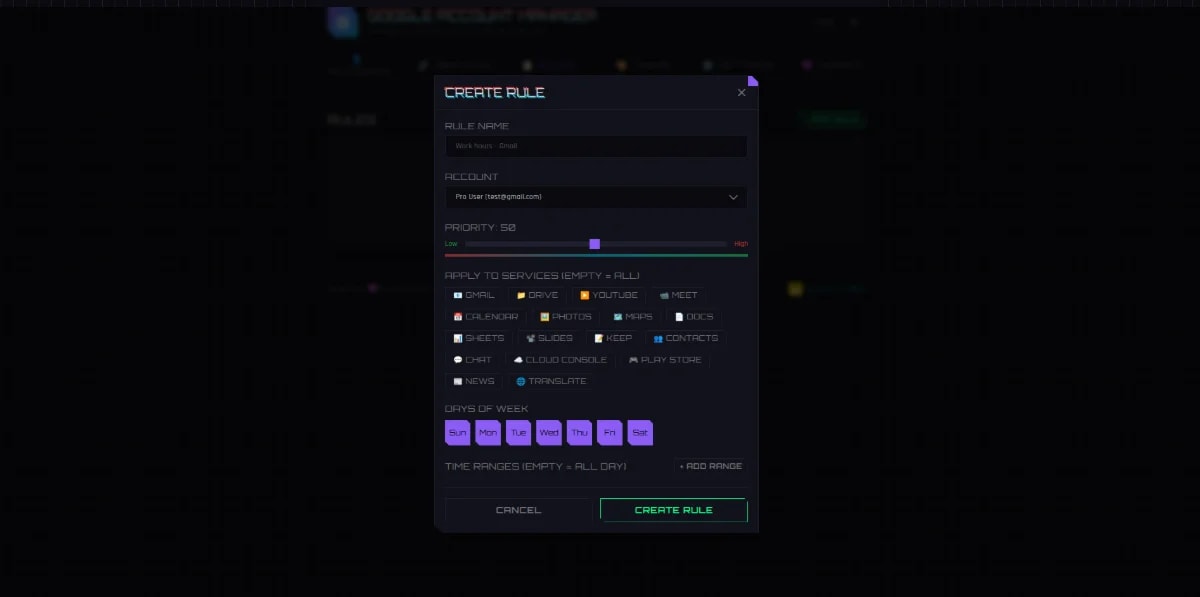Focus the Rule Name input field

(596, 146)
